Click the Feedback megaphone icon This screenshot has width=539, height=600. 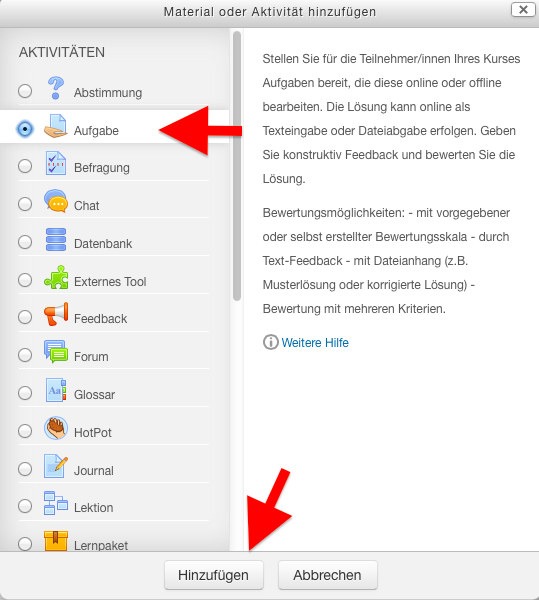coord(56,314)
